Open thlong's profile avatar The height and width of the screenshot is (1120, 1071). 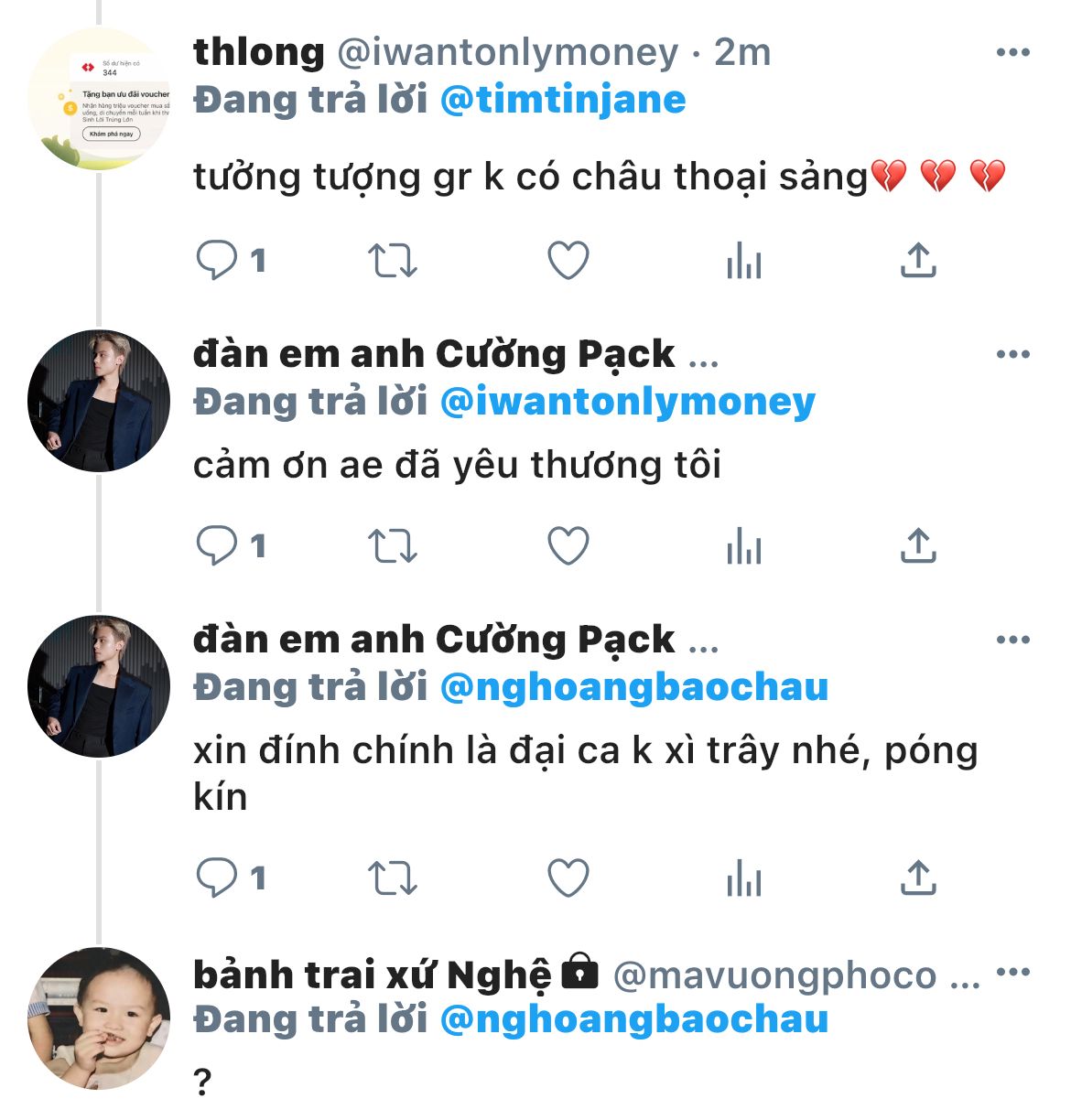(x=99, y=99)
